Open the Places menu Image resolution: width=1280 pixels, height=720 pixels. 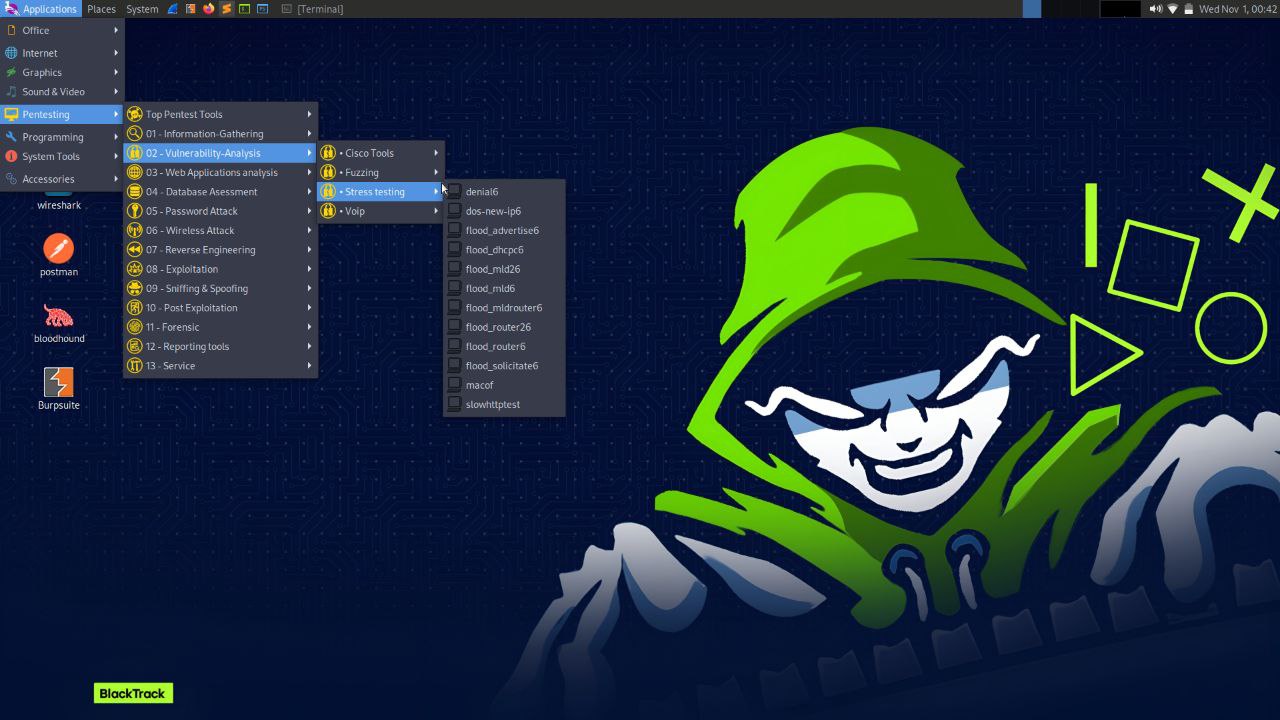101,9
